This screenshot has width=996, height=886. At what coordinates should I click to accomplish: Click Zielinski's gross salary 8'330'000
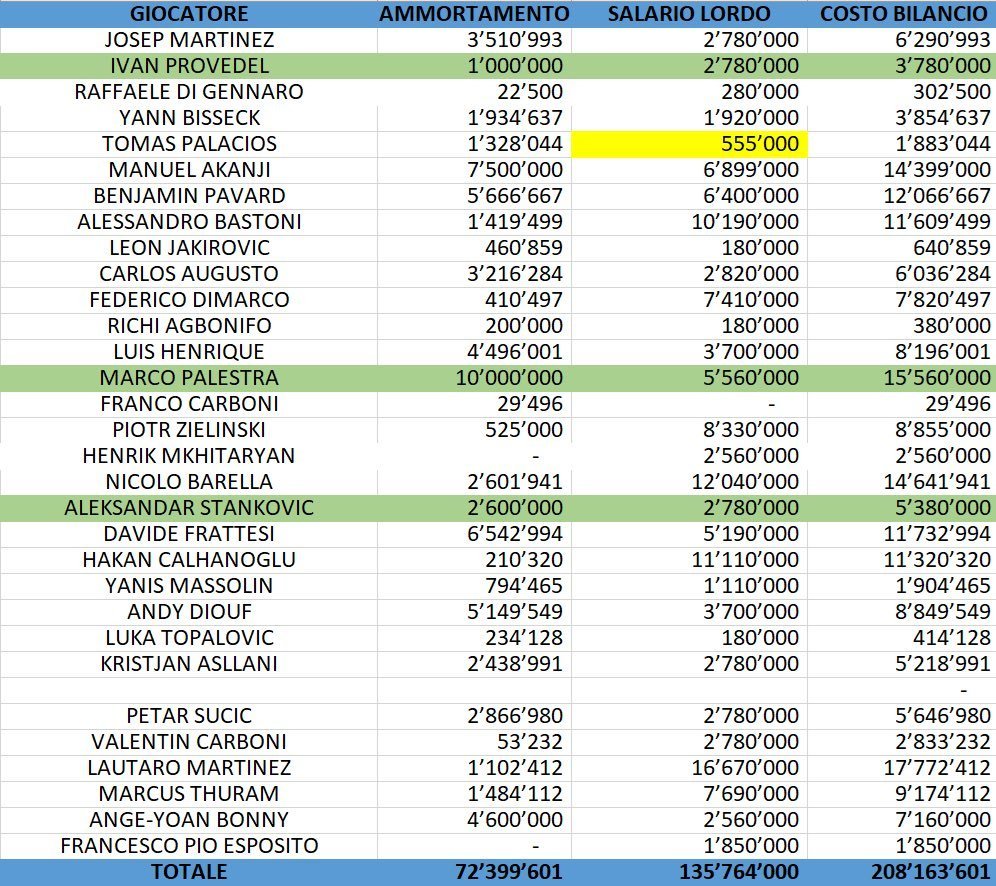point(689,431)
